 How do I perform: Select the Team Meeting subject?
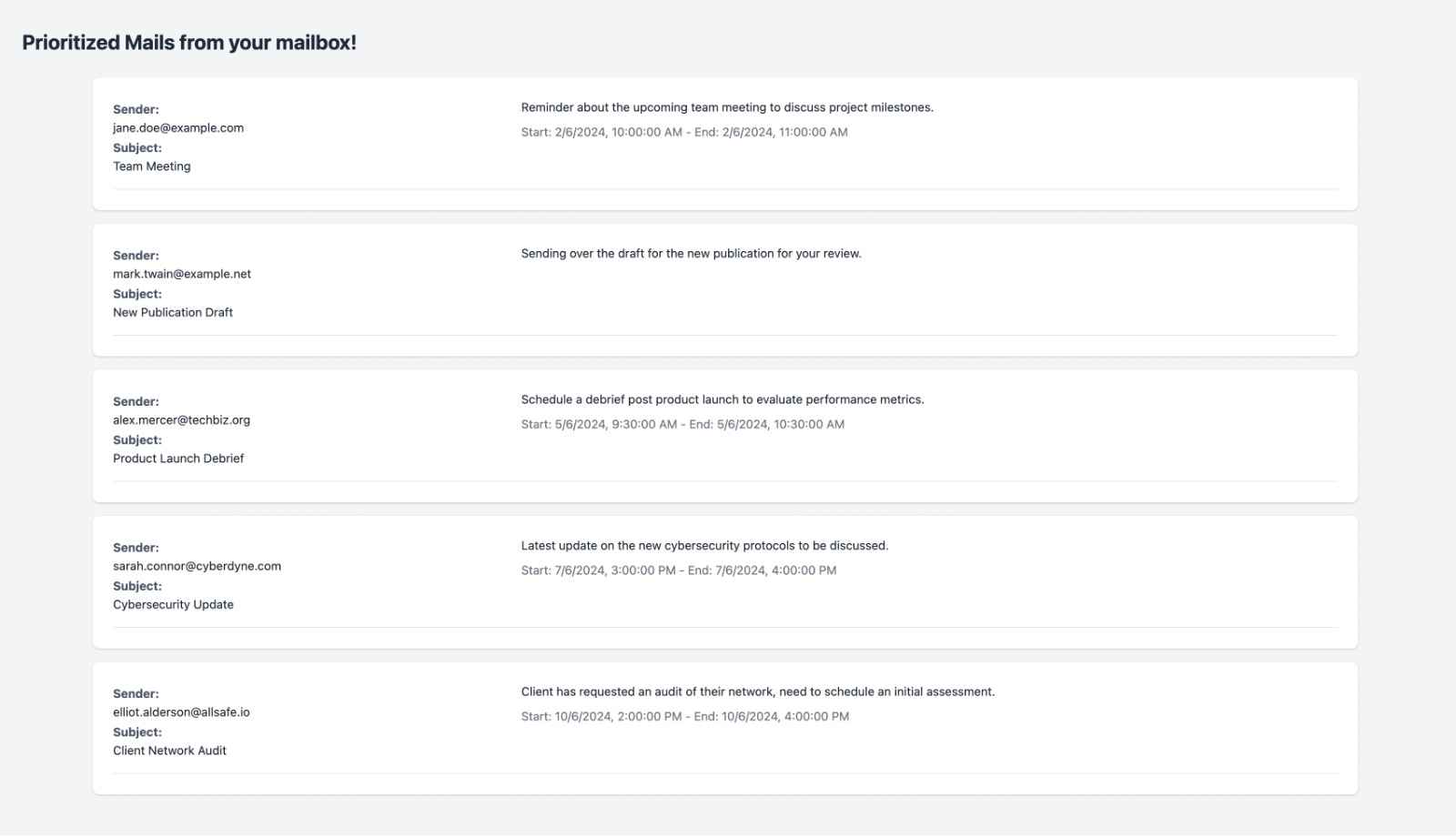[x=152, y=167]
